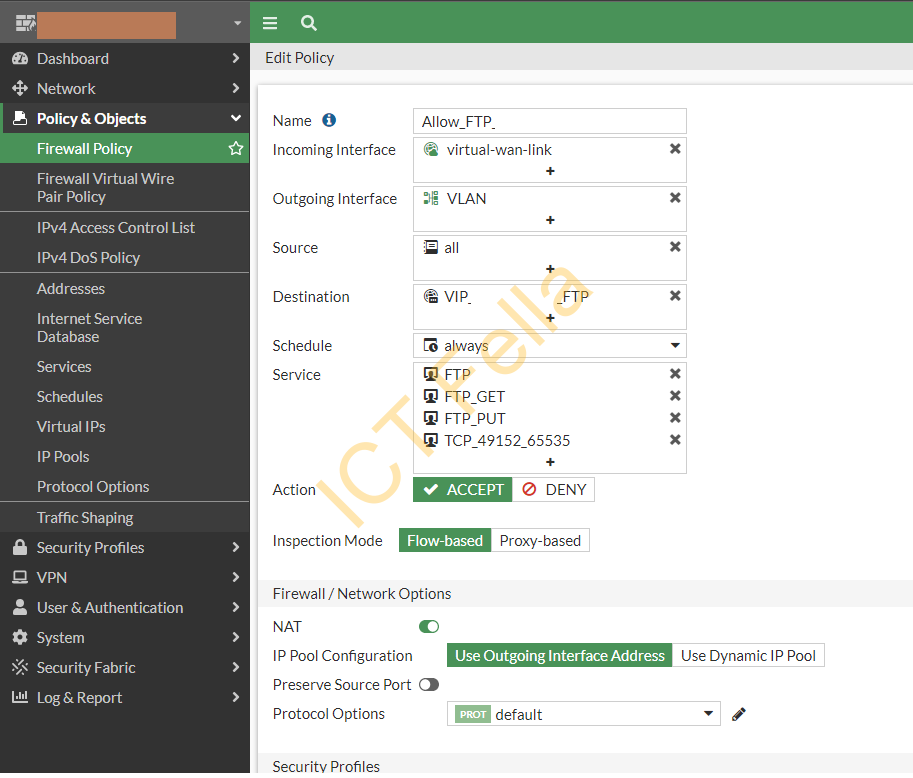Viewport: 913px width, 778px height.
Task: Expand Security Fabric menu
Action: coord(236,667)
